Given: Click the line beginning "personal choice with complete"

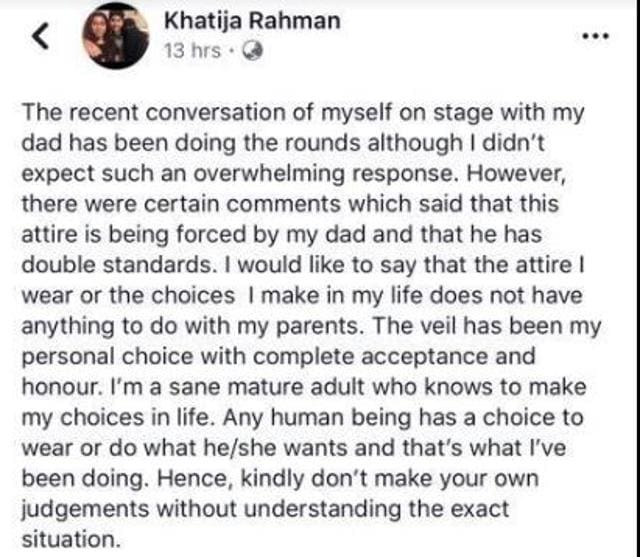Looking at the screenshot, I should (x=278, y=357).
